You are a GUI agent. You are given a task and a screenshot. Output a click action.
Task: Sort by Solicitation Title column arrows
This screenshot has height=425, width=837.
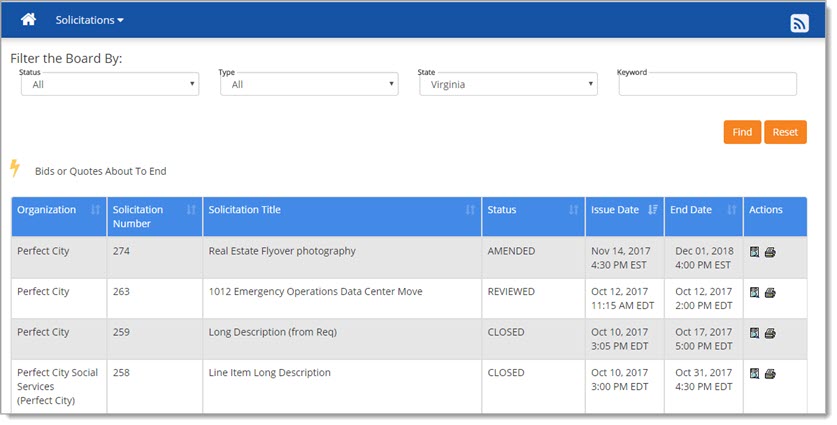coord(470,209)
